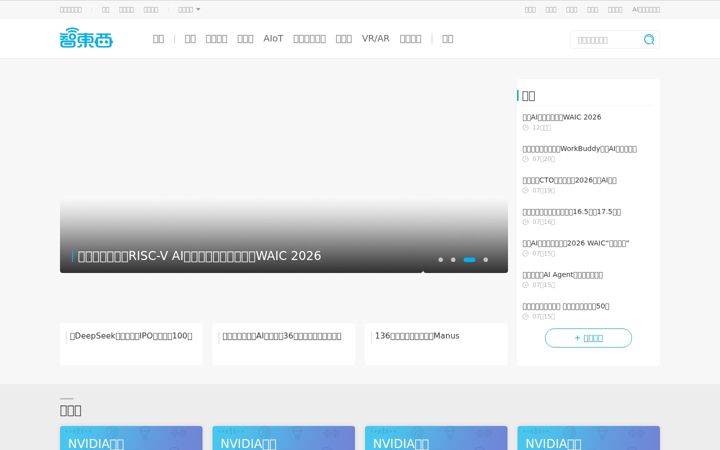Open the RISC-V AI carousel headline
The width and height of the screenshot is (720, 450).
199,256
